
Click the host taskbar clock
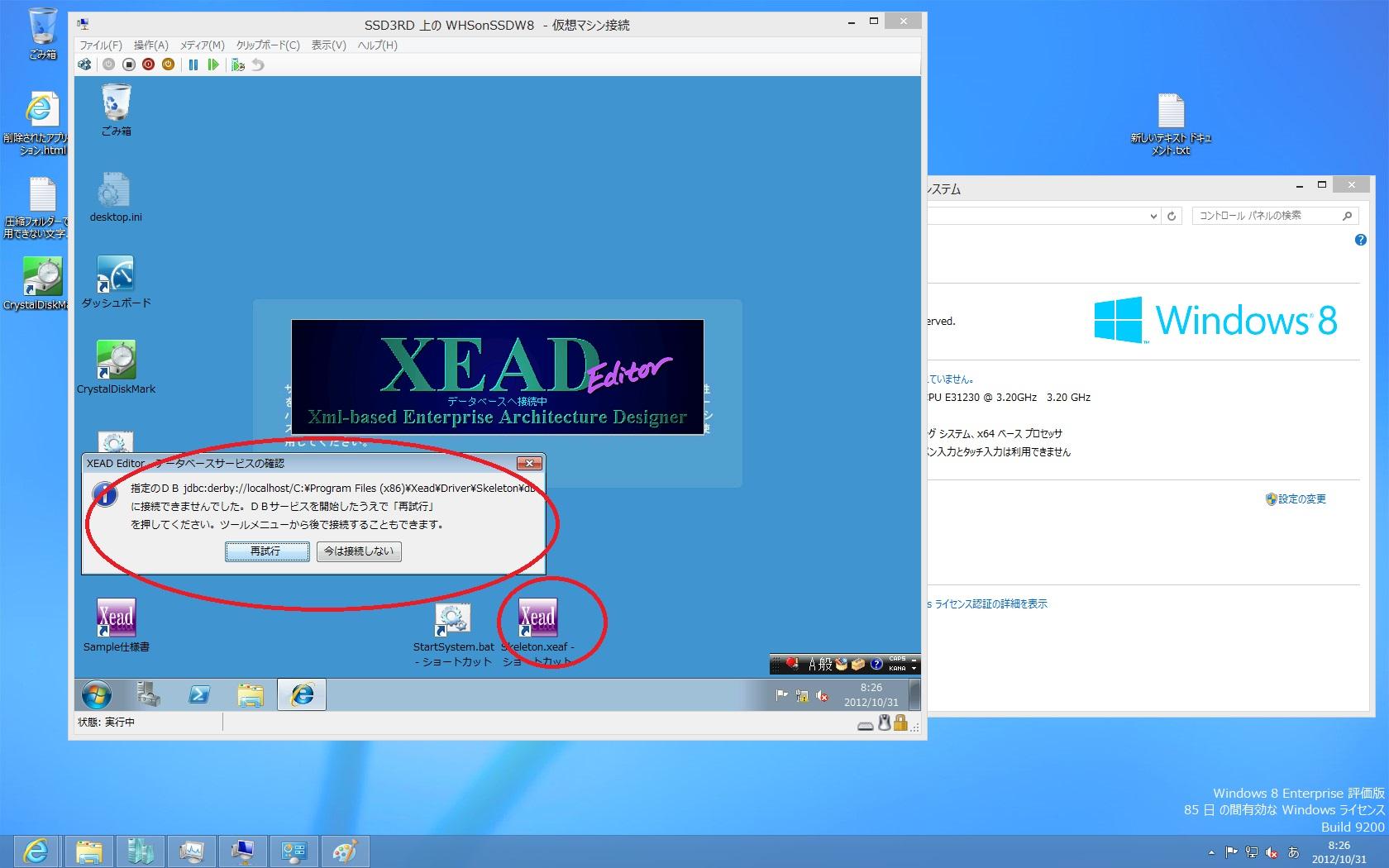tap(1339, 852)
